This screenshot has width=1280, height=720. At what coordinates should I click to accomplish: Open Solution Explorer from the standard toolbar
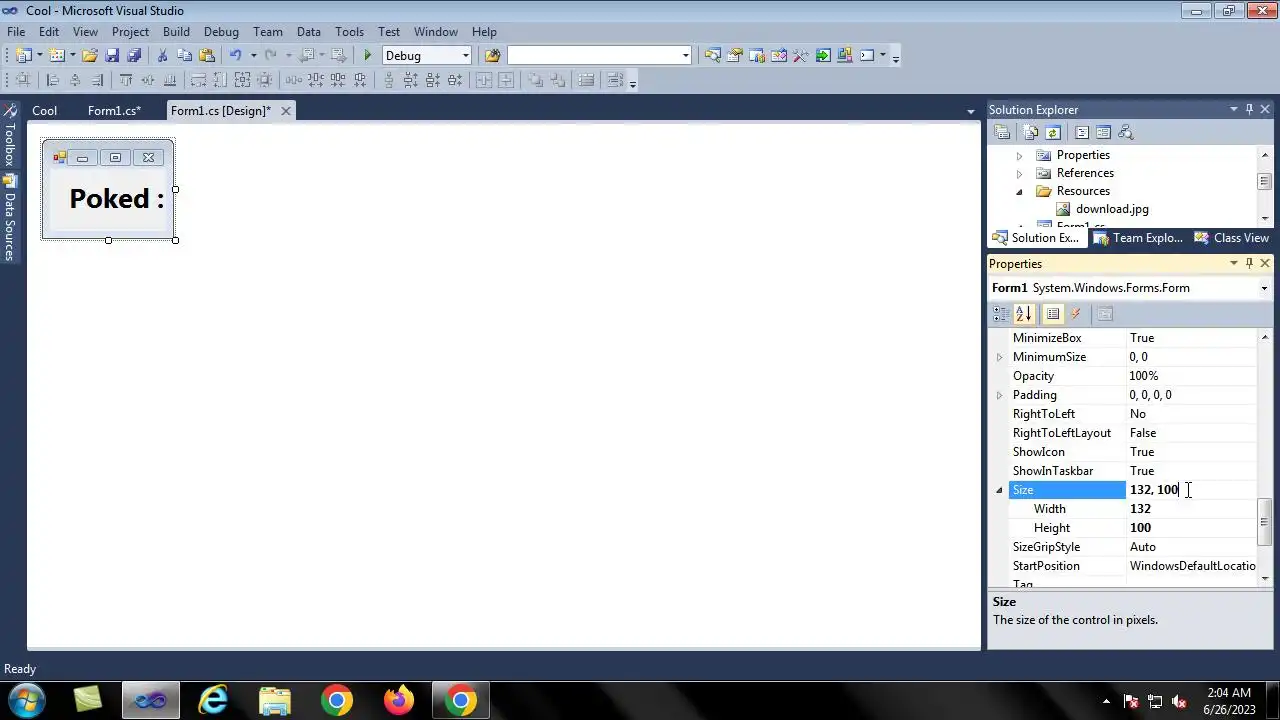[x=712, y=56]
